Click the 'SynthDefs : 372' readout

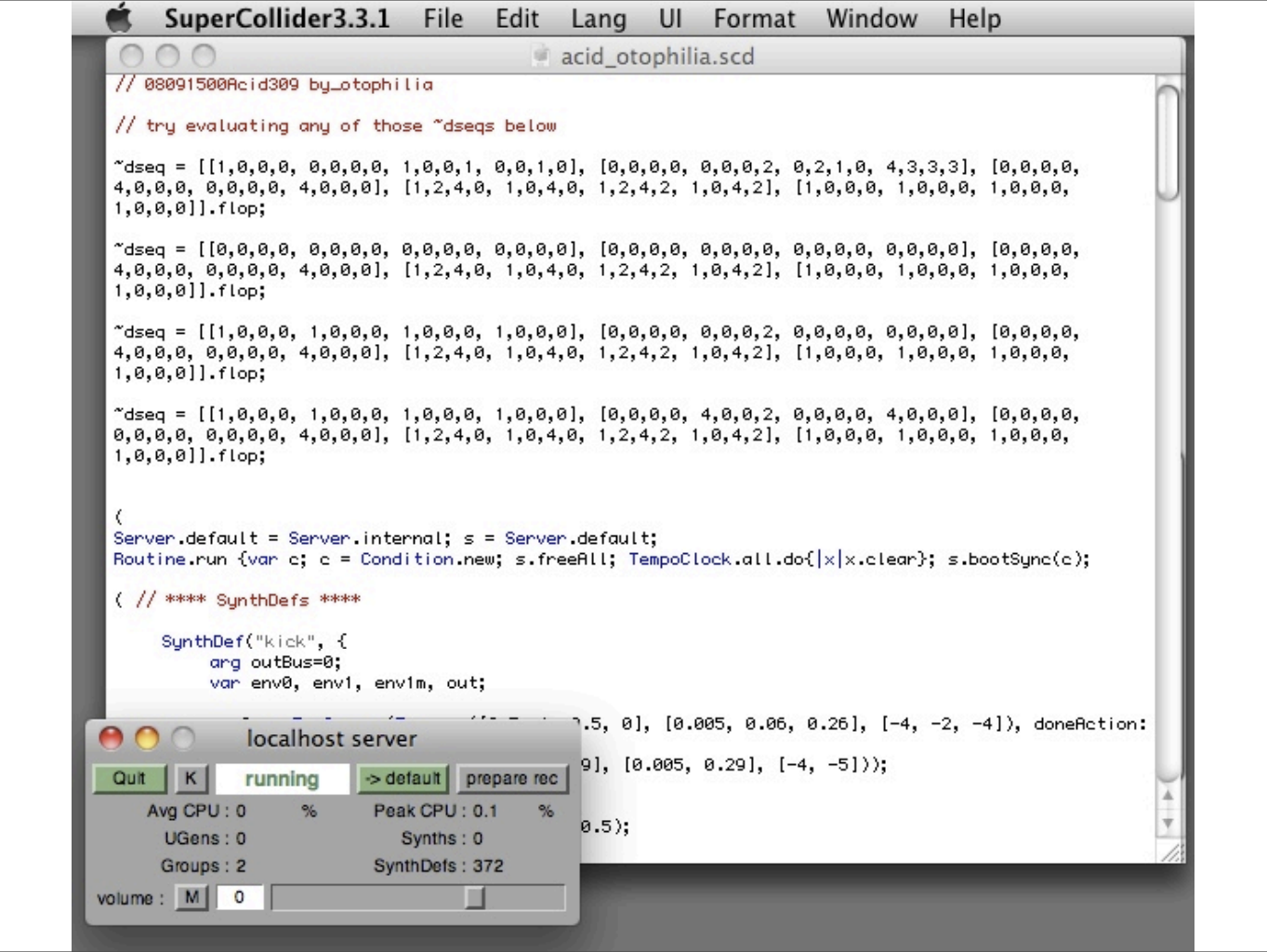(x=438, y=866)
